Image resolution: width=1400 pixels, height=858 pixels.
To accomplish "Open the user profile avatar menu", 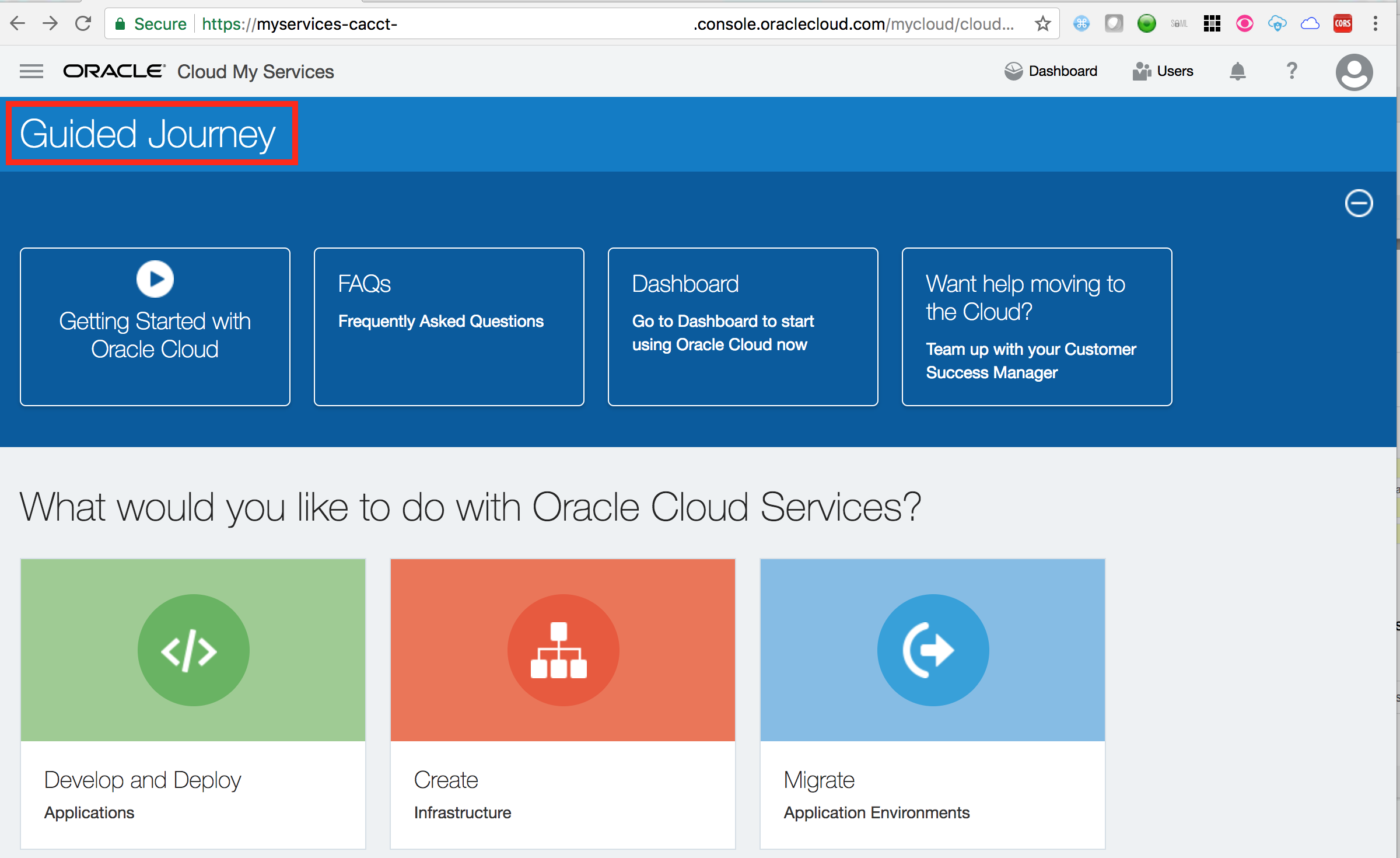I will pos(1354,72).
